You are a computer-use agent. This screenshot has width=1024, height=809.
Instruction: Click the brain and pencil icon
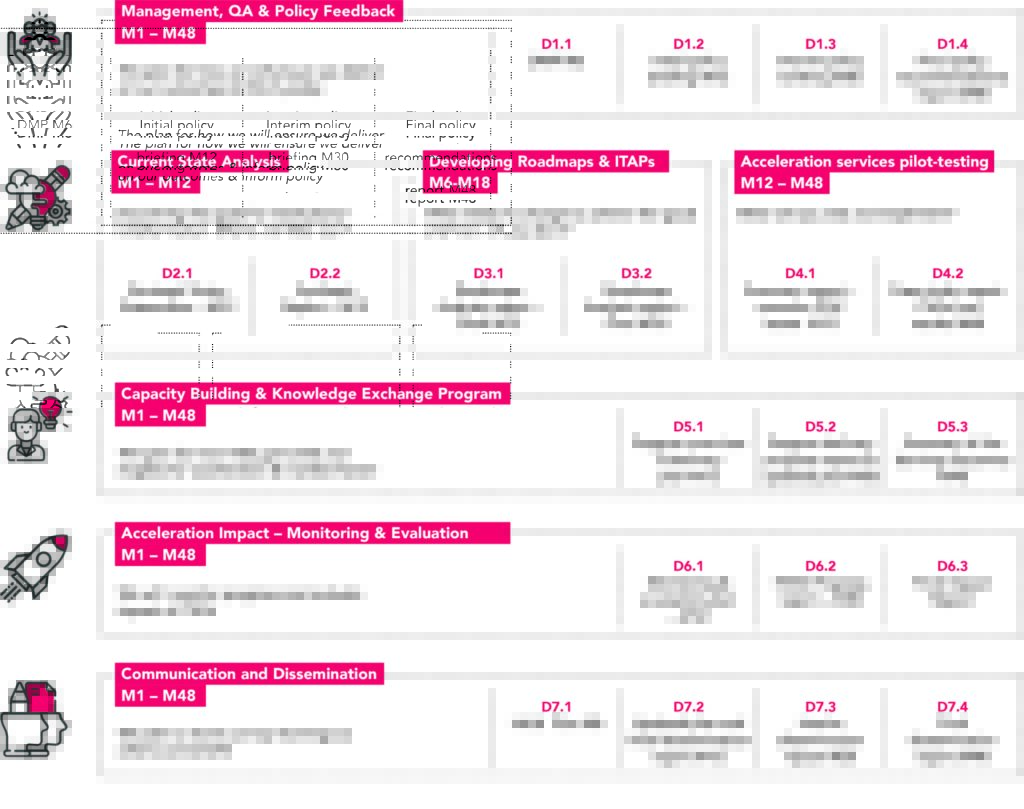38,197
